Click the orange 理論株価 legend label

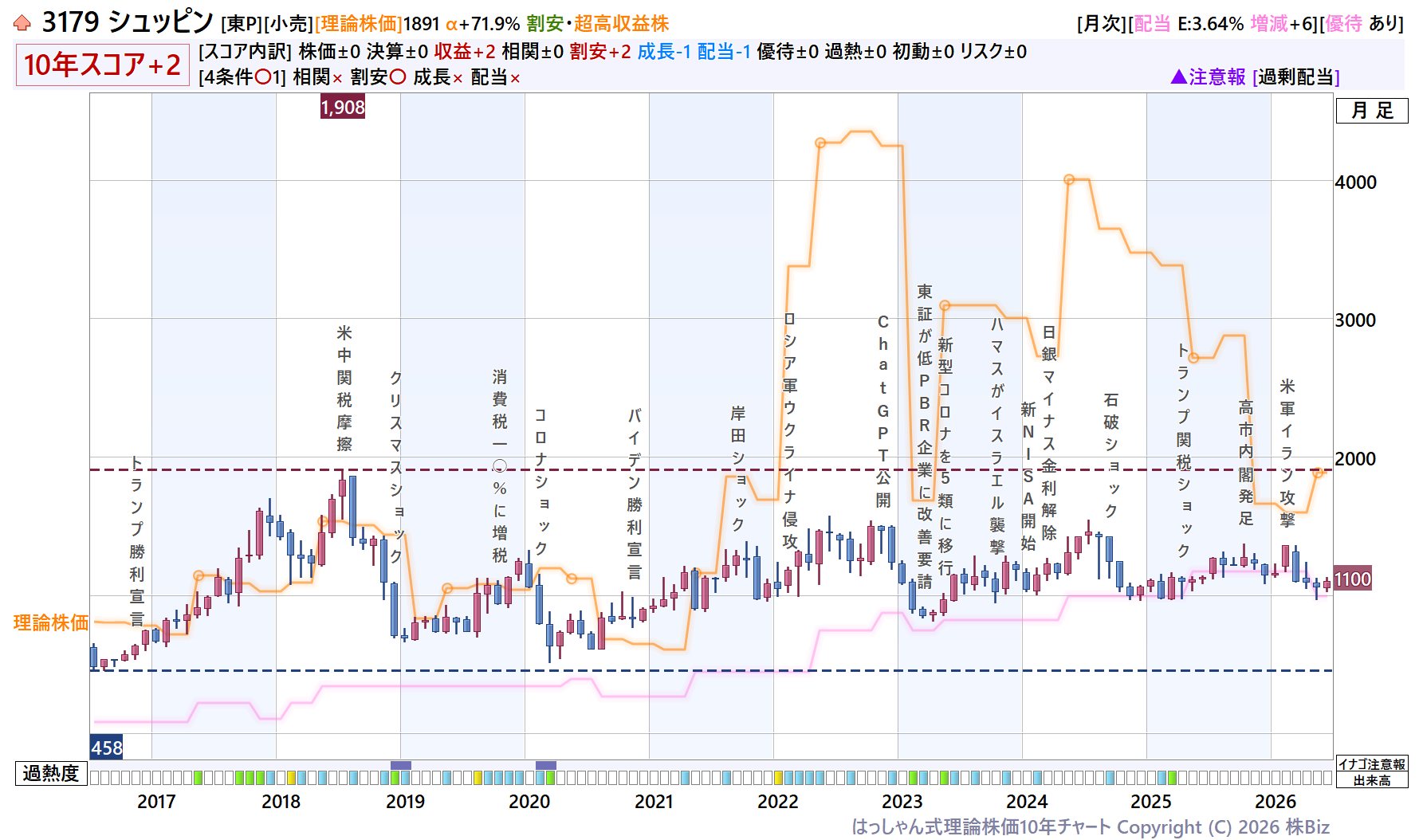(x=51, y=622)
